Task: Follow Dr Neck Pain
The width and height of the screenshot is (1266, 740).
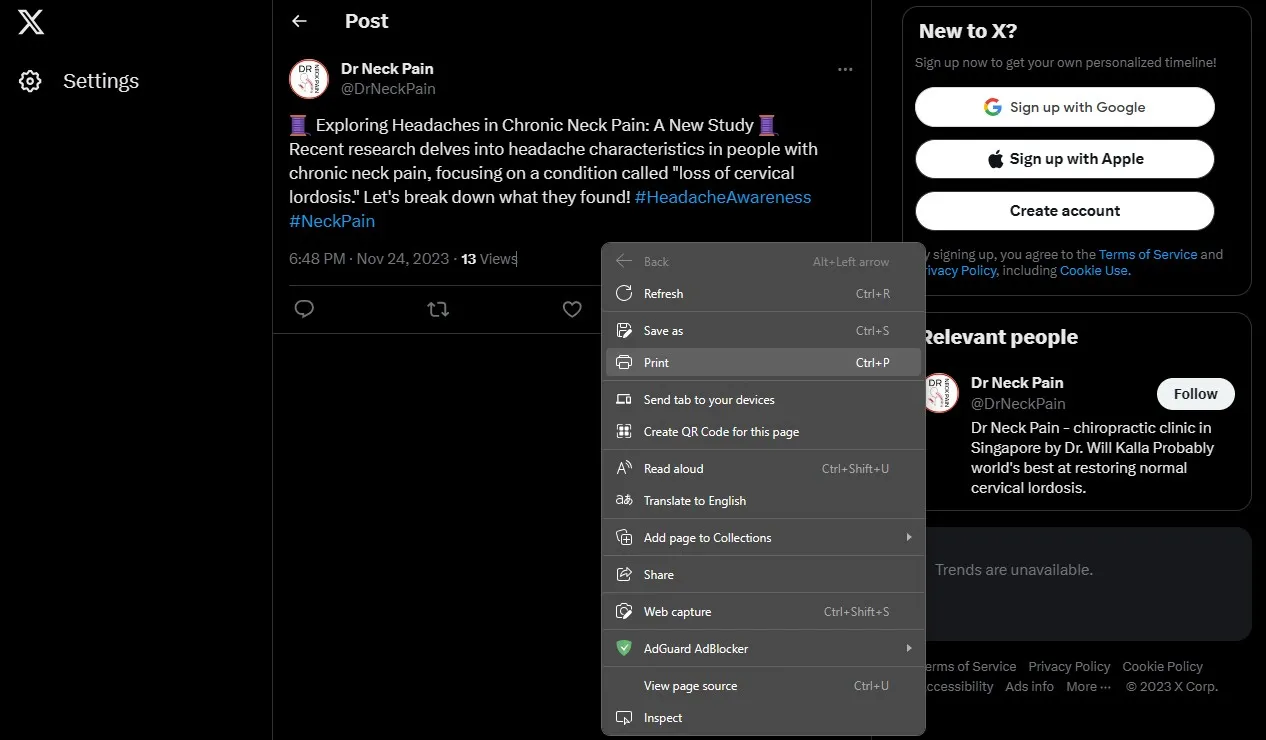Action: 1195,393
